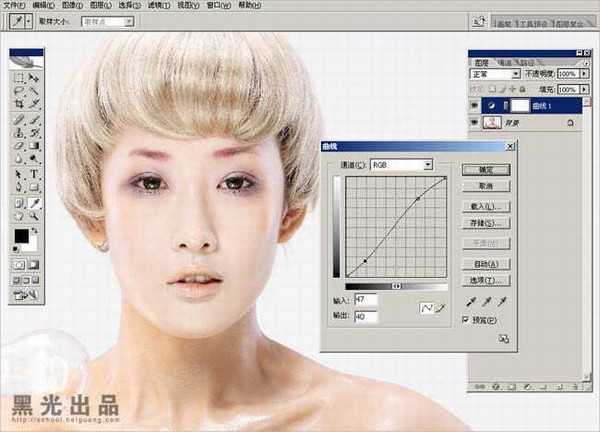The image size is (600, 432).
Task: Choose the pencil draw-curve mode icon
Action: pos(437,308)
